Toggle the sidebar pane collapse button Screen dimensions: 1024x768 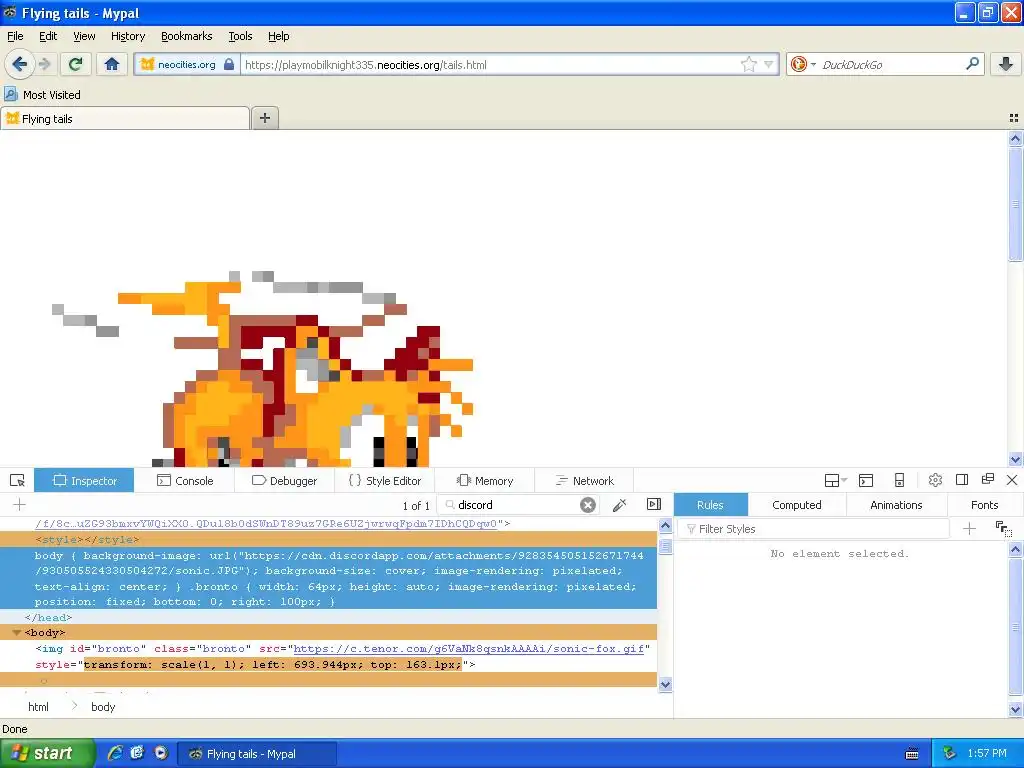(x=654, y=504)
